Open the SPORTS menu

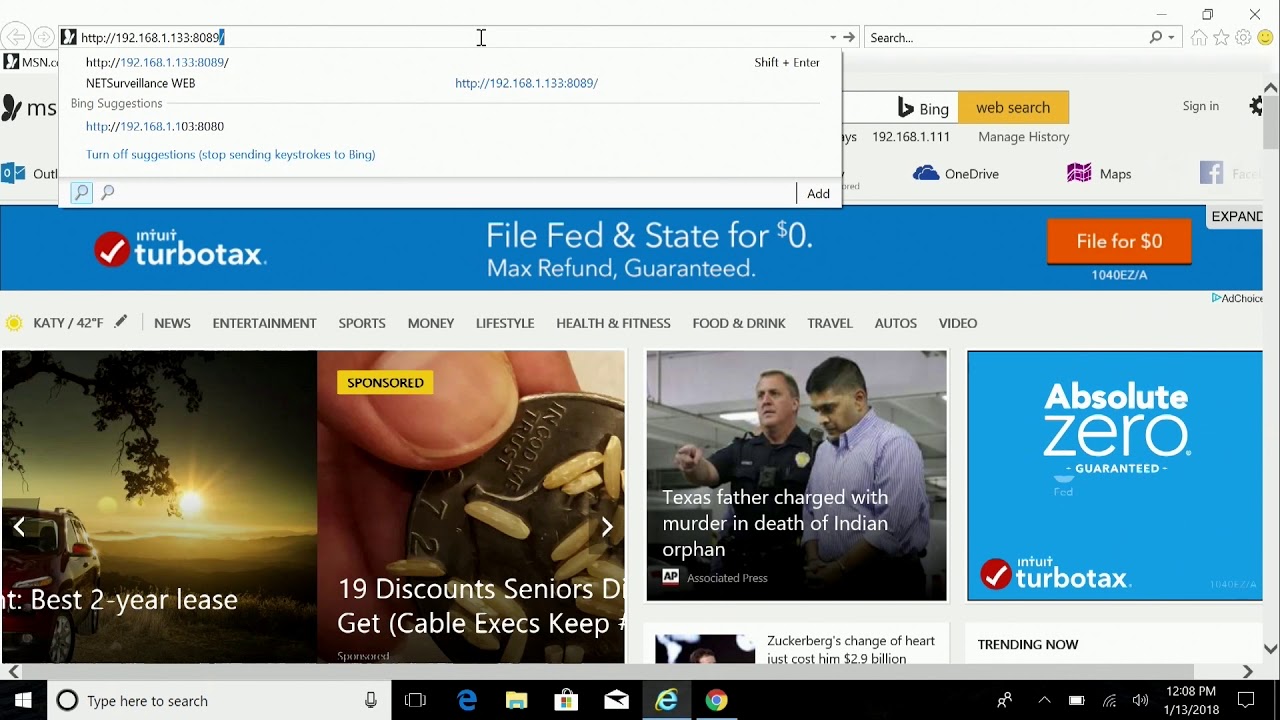(x=362, y=323)
